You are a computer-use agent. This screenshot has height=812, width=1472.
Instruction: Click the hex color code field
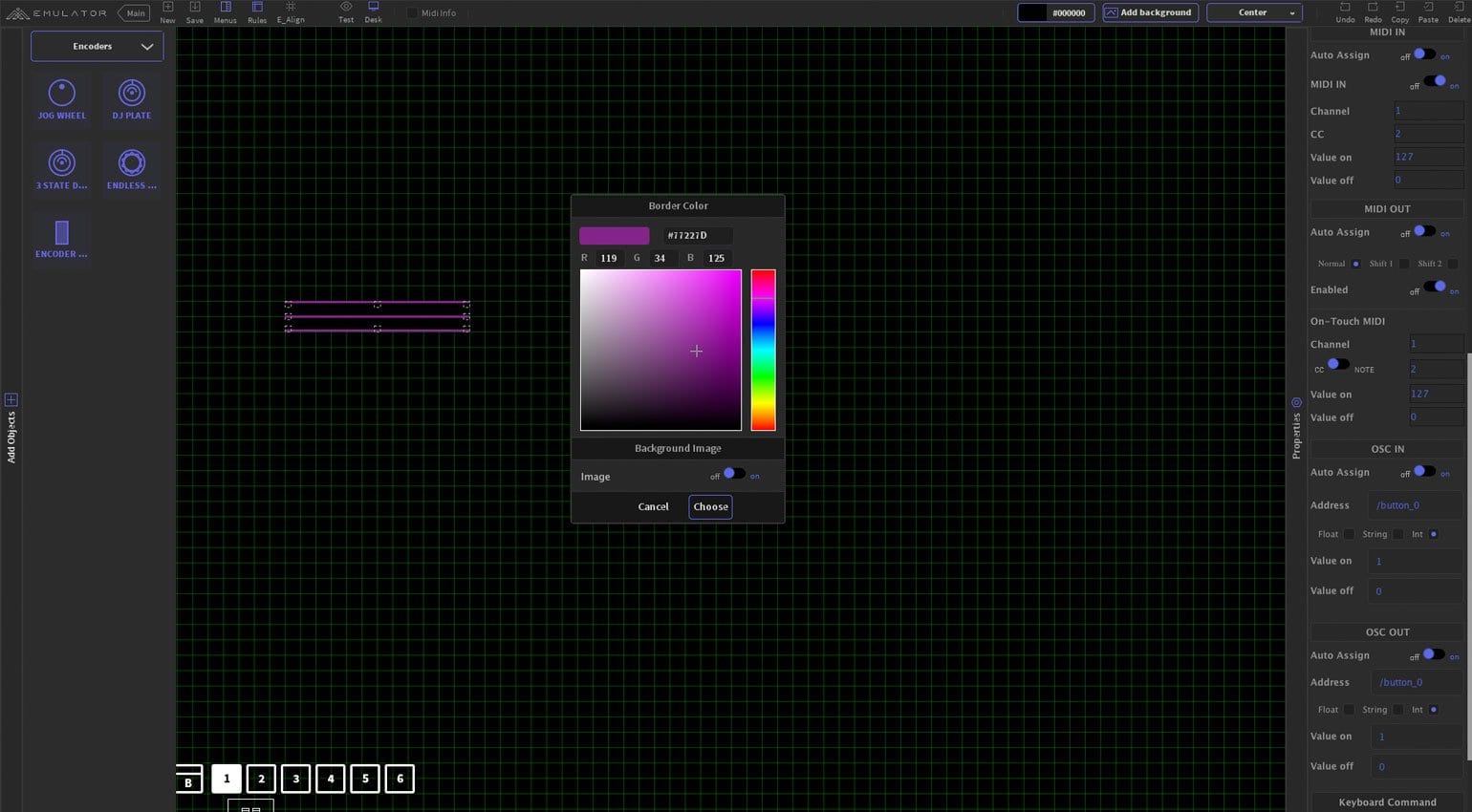(697, 235)
